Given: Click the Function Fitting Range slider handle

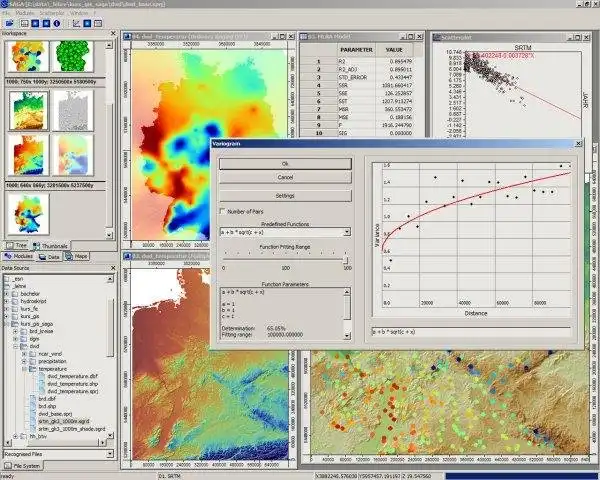Looking at the screenshot, I should [346, 261].
